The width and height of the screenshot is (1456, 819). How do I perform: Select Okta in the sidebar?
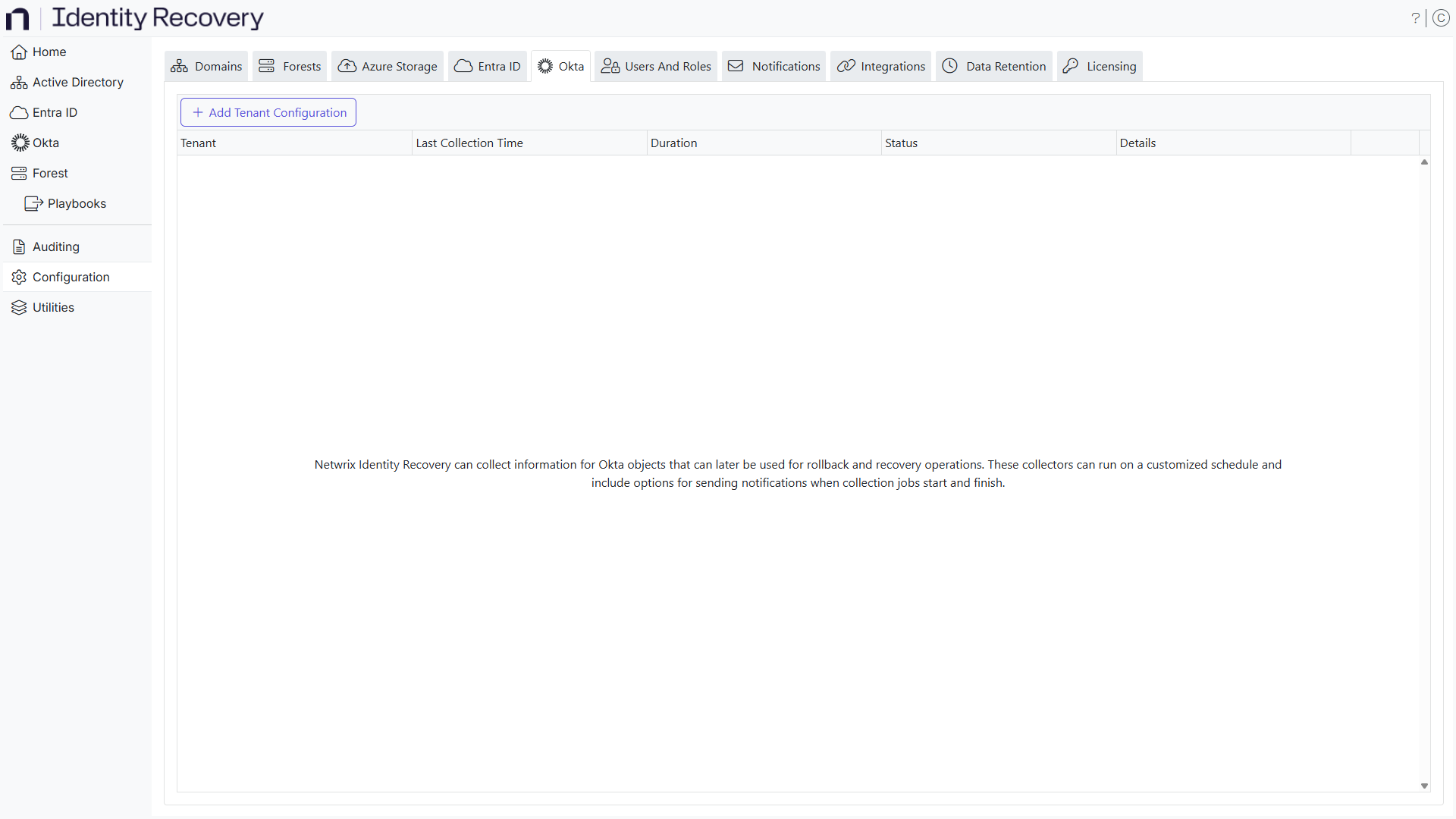click(x=44, y=143)
